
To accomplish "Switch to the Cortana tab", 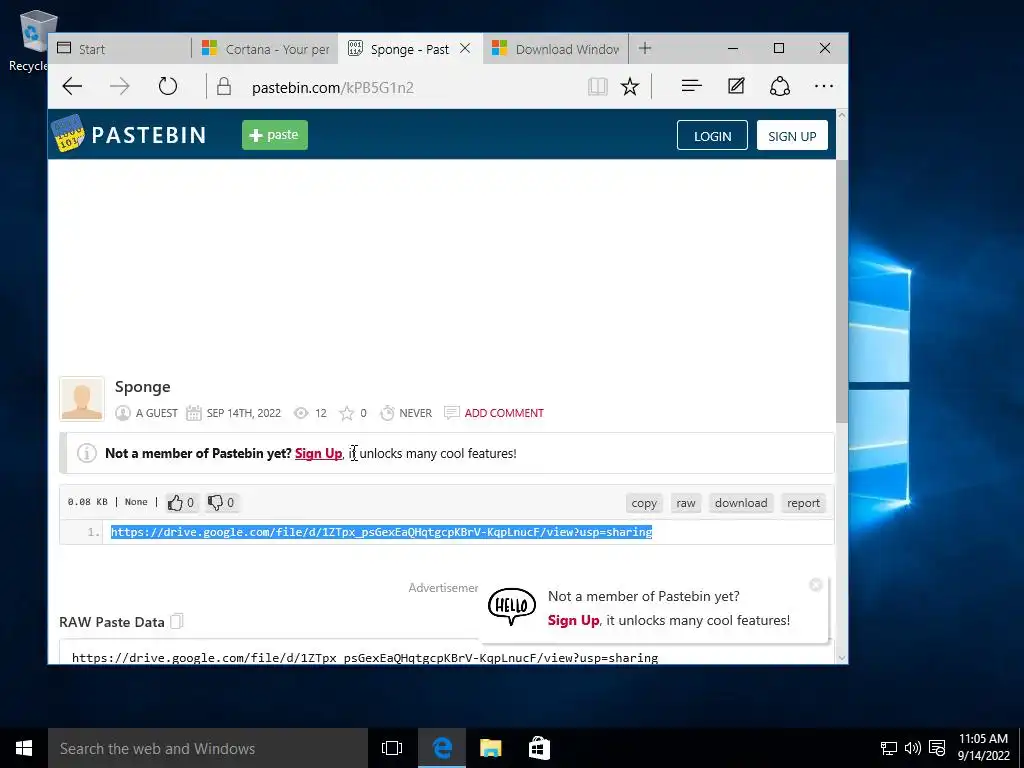I will click(265, 49).
